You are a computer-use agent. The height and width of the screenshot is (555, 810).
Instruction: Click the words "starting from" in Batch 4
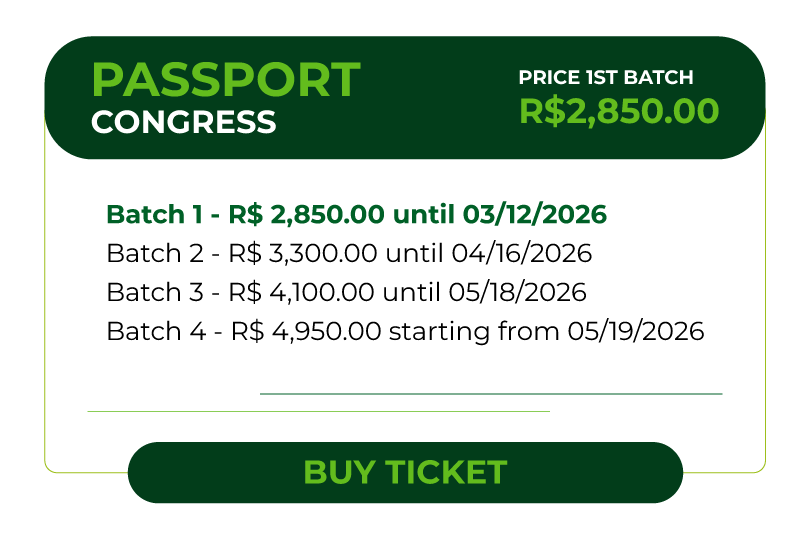click(474, 331)
